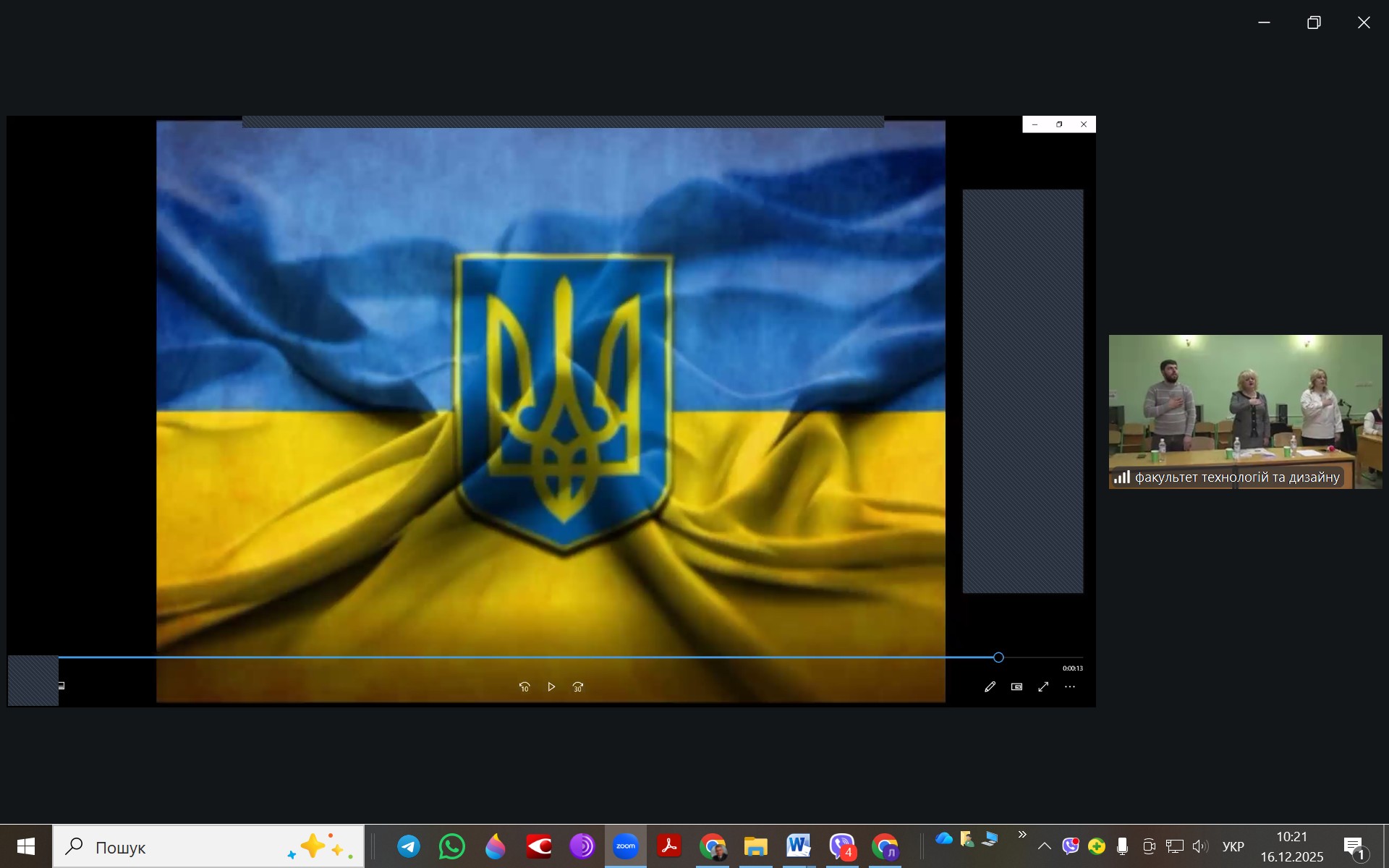Toggle fullscreen with the diagonal arrows icon
The width and height of the screenshot is (1389, 868).
tap(1043, 686)
